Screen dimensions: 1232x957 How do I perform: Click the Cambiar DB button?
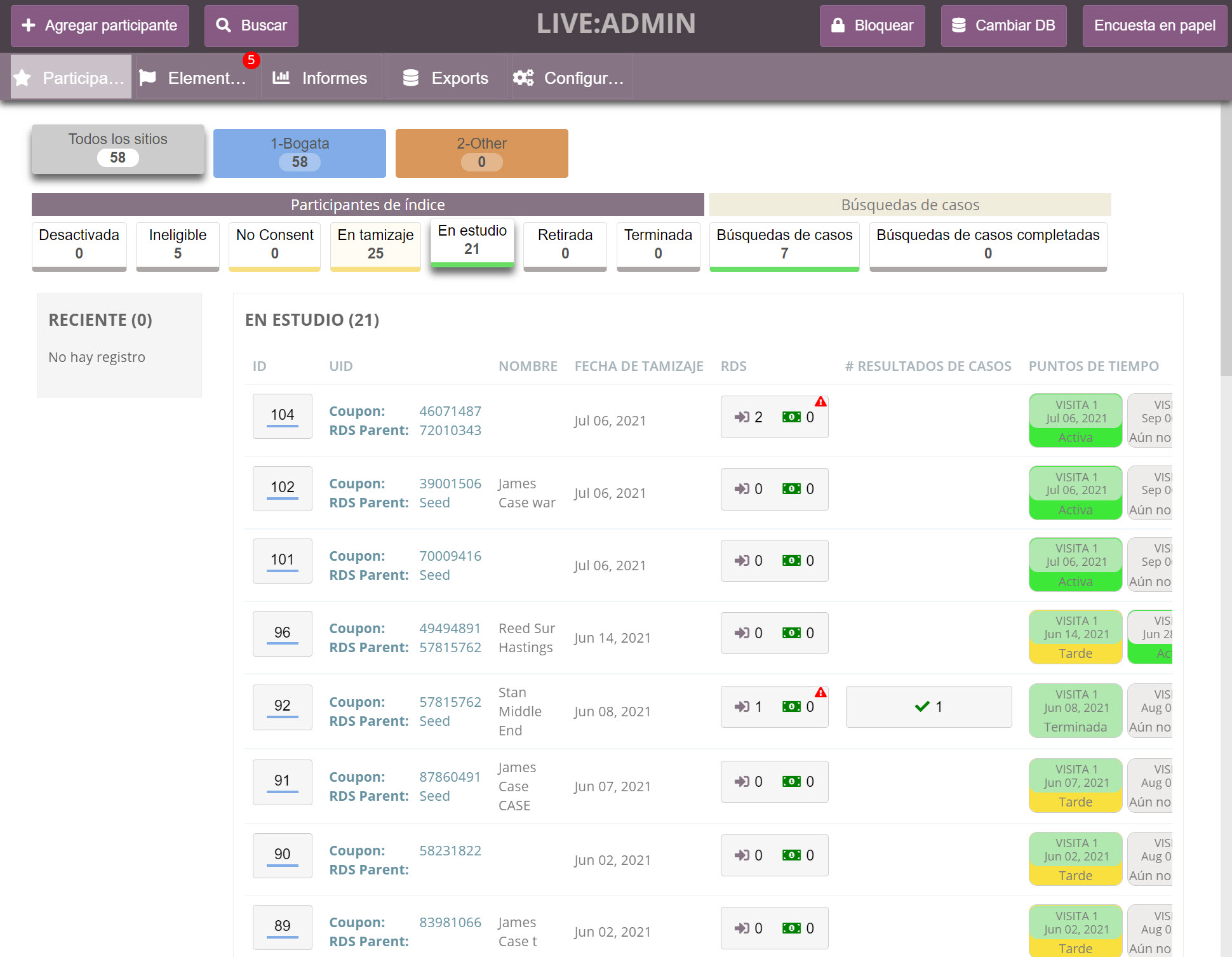[1003, 25]
